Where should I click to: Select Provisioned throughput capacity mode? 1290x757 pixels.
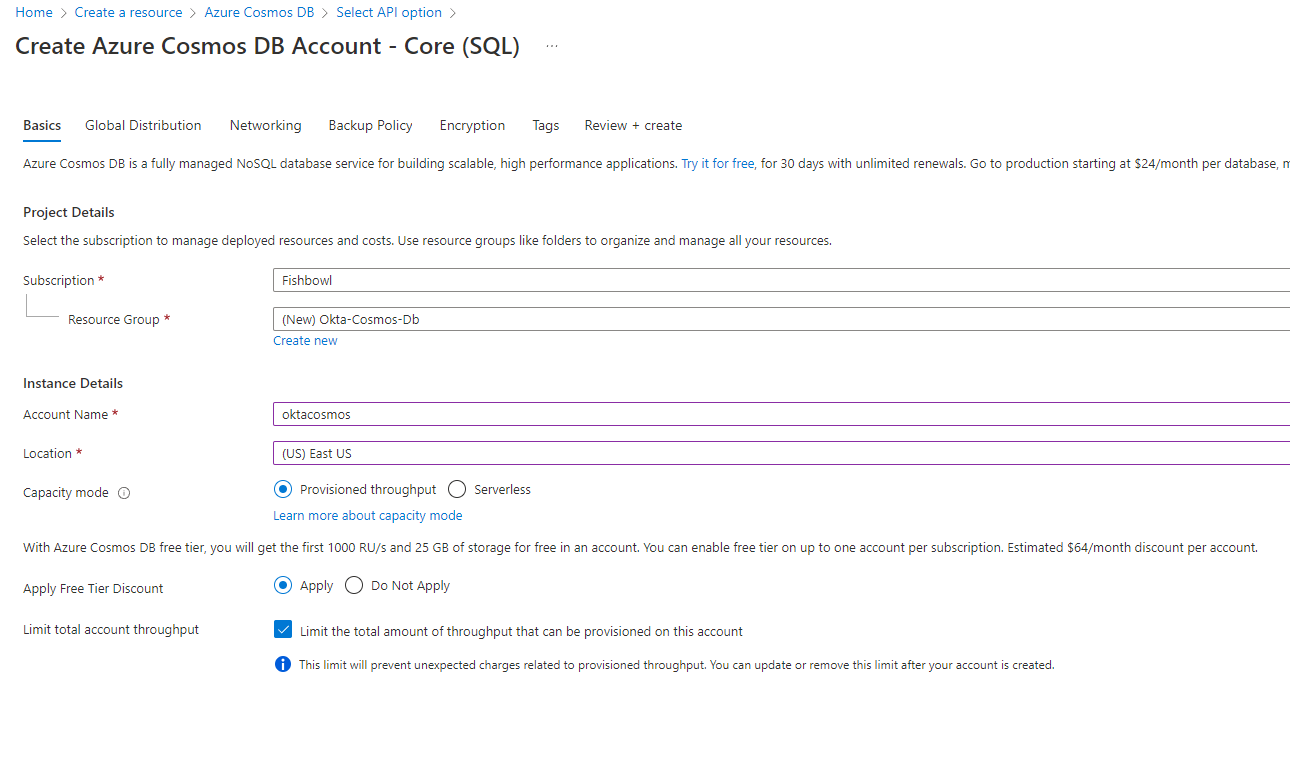(283, 490)
